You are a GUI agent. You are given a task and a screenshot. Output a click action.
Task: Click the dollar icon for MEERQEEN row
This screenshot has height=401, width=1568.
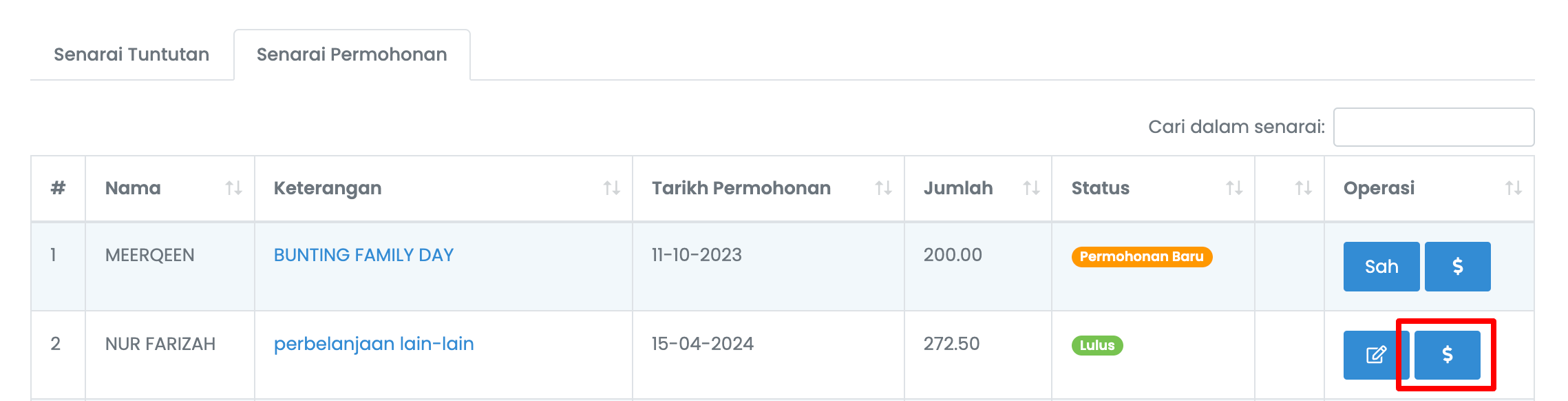click(1457, 267)
